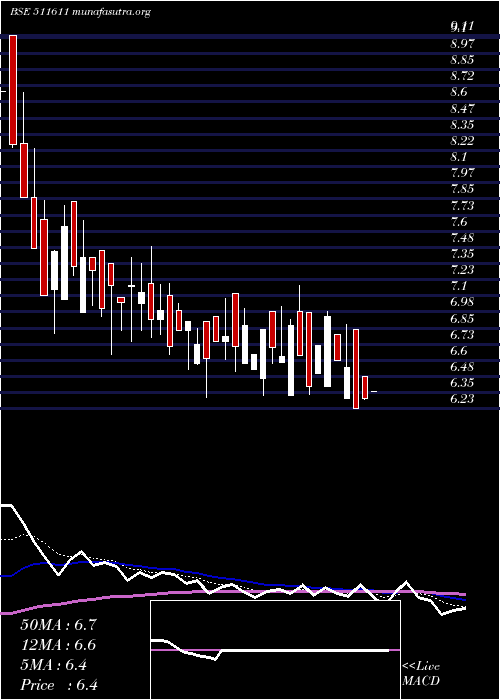Screen dimensions: 500x700
Task: Select the 8.1 price axis label
Action: 459,157
